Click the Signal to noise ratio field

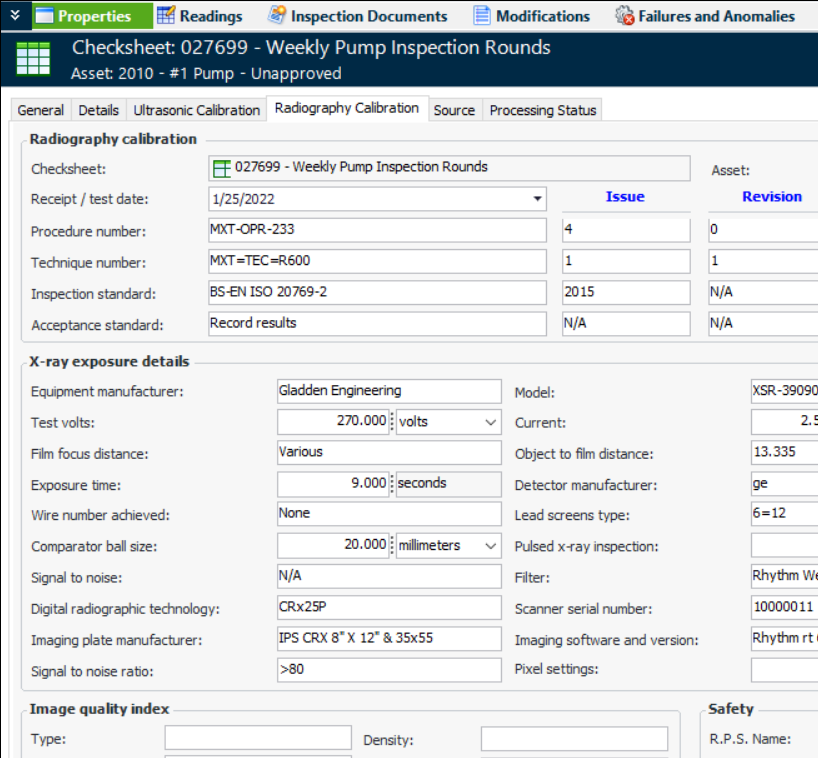388,669
